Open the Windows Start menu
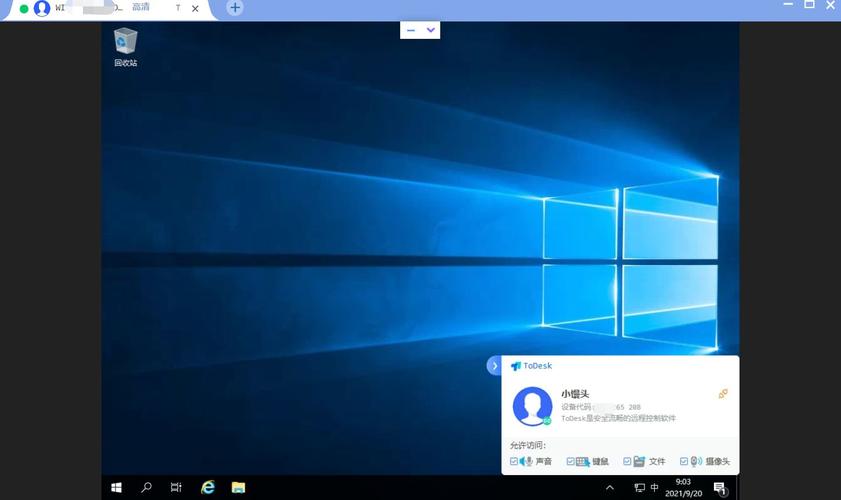The height and width of the screenshot is (500, 841). coord(116,487)
